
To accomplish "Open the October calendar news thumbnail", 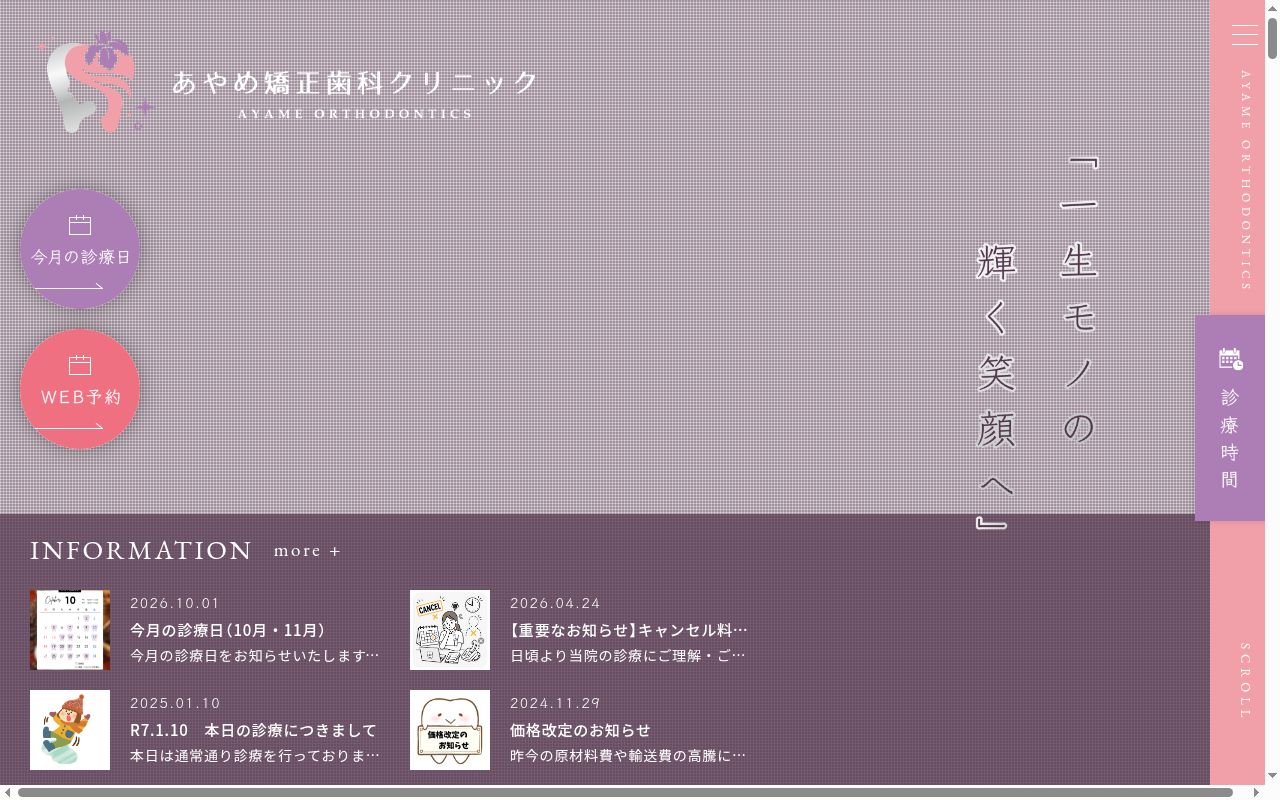I will 70,630.
